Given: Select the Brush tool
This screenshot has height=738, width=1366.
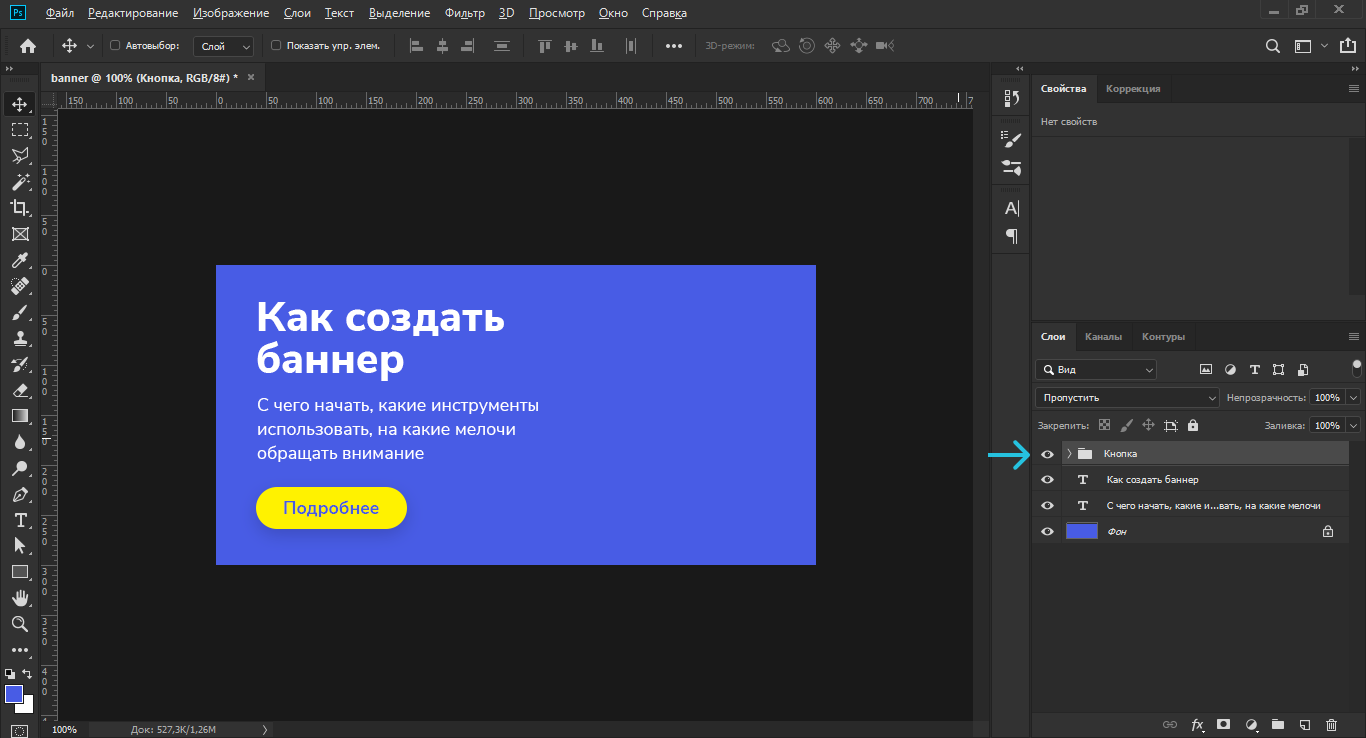Looking at the screenshot, I should point(19,312).
